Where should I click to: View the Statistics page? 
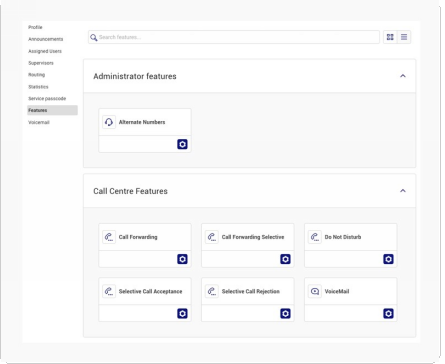(x=38, y=87)
